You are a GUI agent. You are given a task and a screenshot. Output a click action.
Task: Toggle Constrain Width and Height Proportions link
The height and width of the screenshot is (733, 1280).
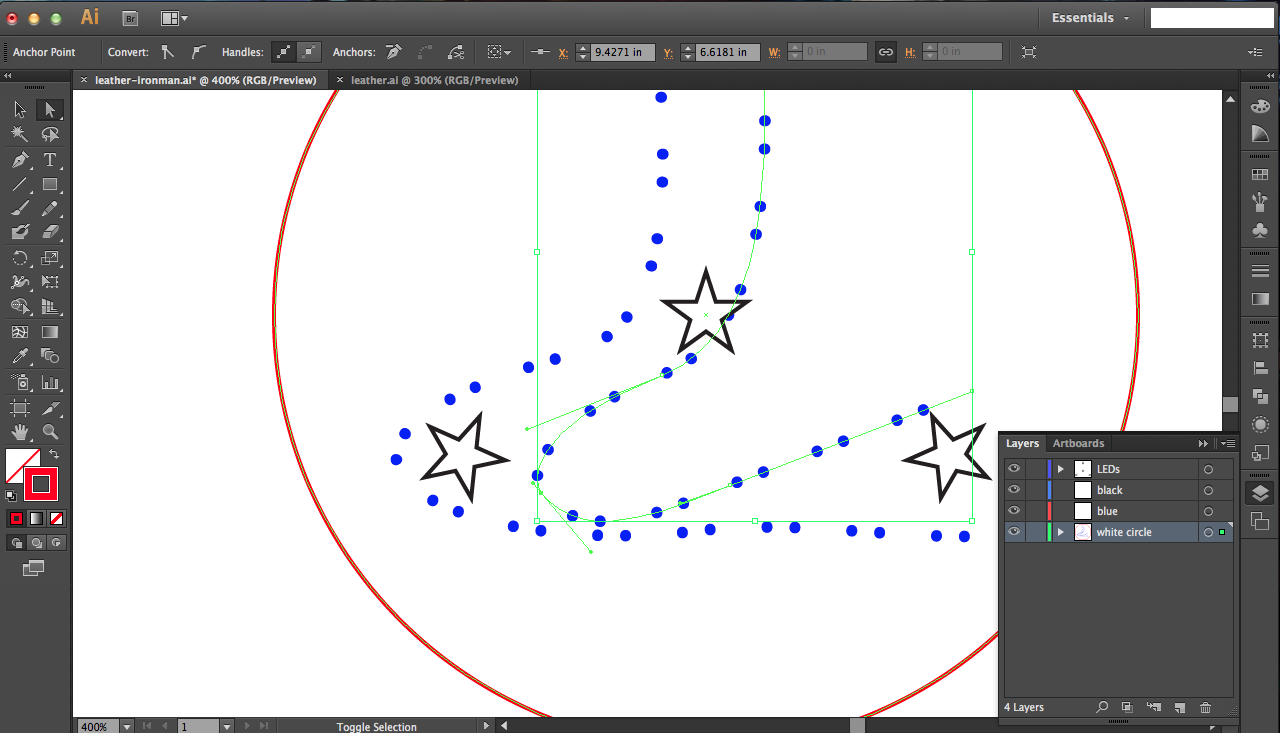click(885, 52)
